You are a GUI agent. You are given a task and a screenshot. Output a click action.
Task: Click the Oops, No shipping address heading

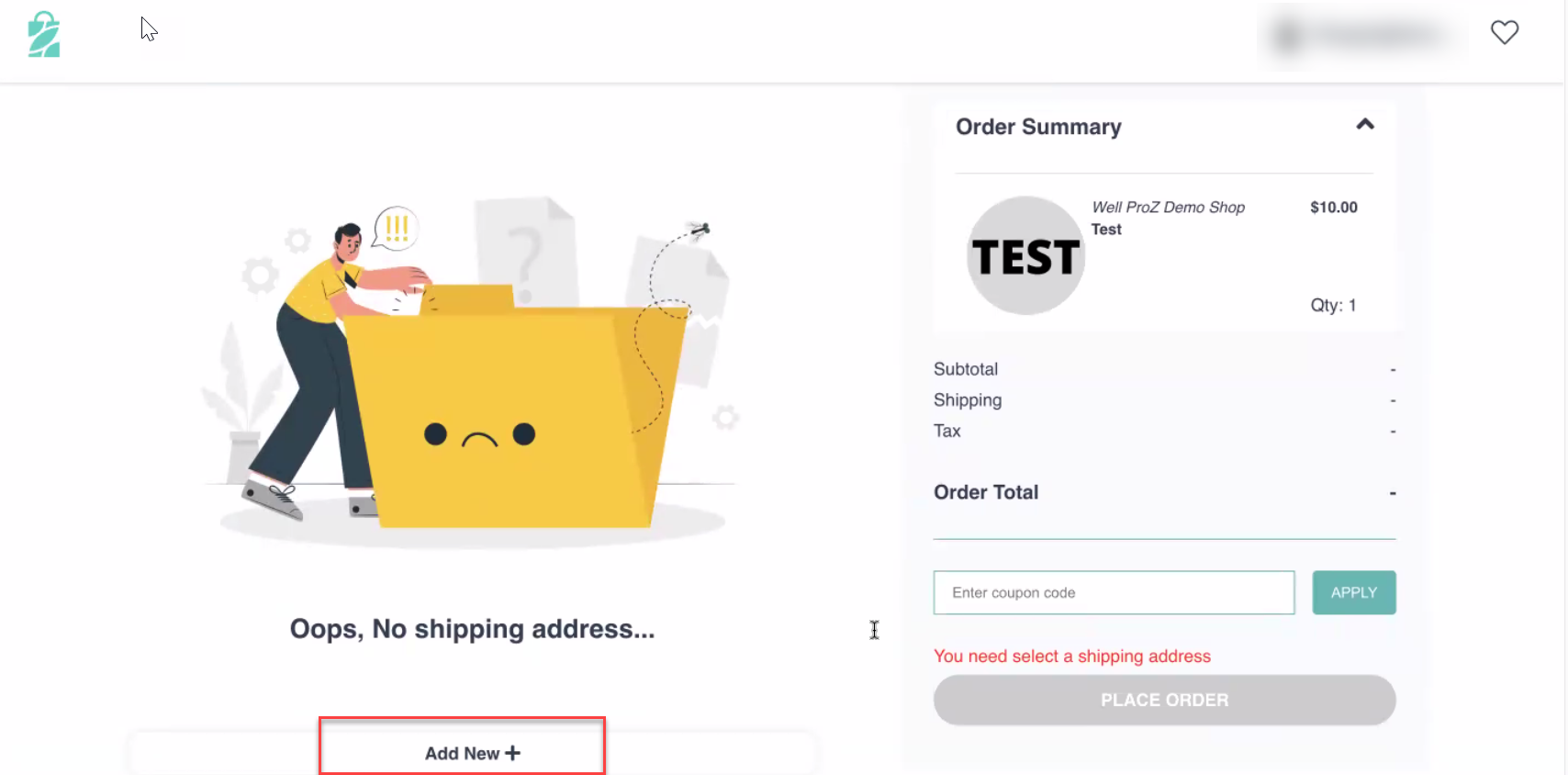pyautogui.click(x=472, y=629)
